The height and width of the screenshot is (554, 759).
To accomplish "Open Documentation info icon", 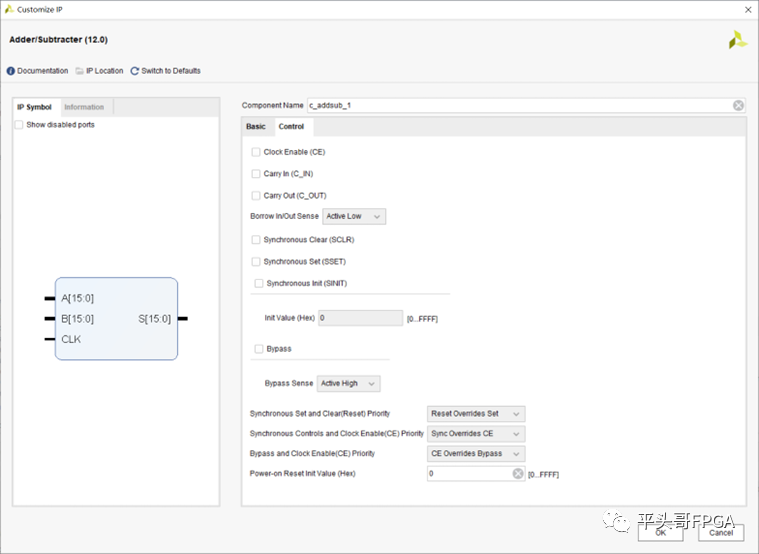I will tap(11, 71).
